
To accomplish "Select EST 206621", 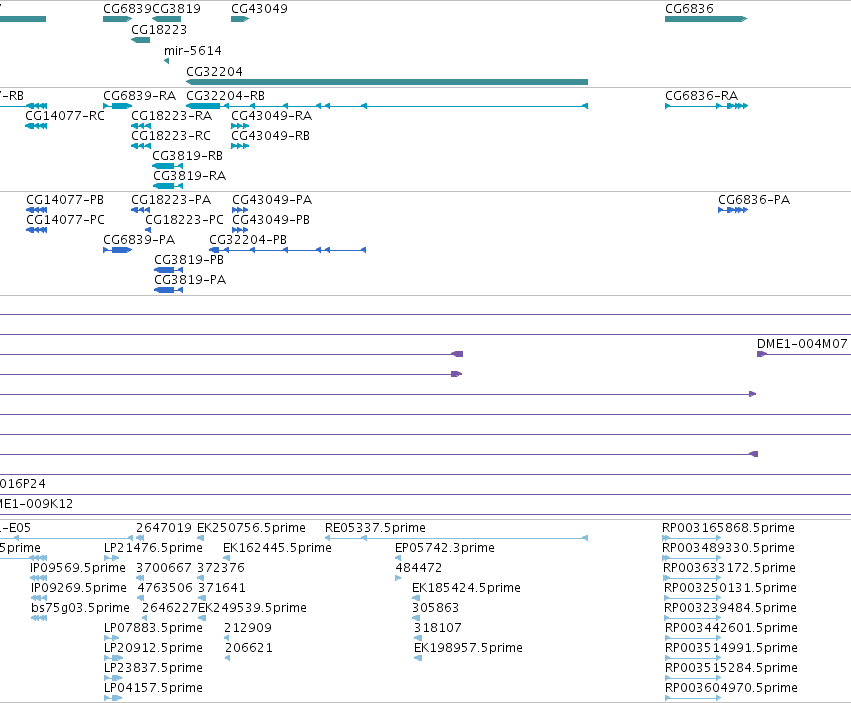I will tap(249, 648).
